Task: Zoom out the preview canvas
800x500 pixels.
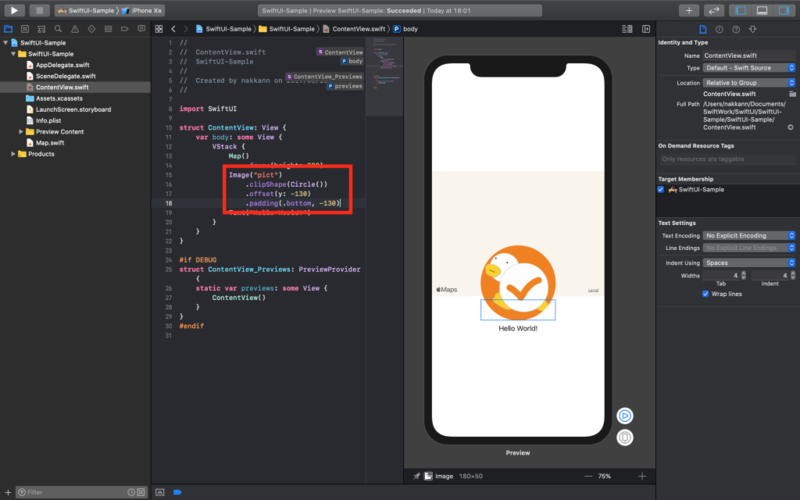Action: [588, 476]
